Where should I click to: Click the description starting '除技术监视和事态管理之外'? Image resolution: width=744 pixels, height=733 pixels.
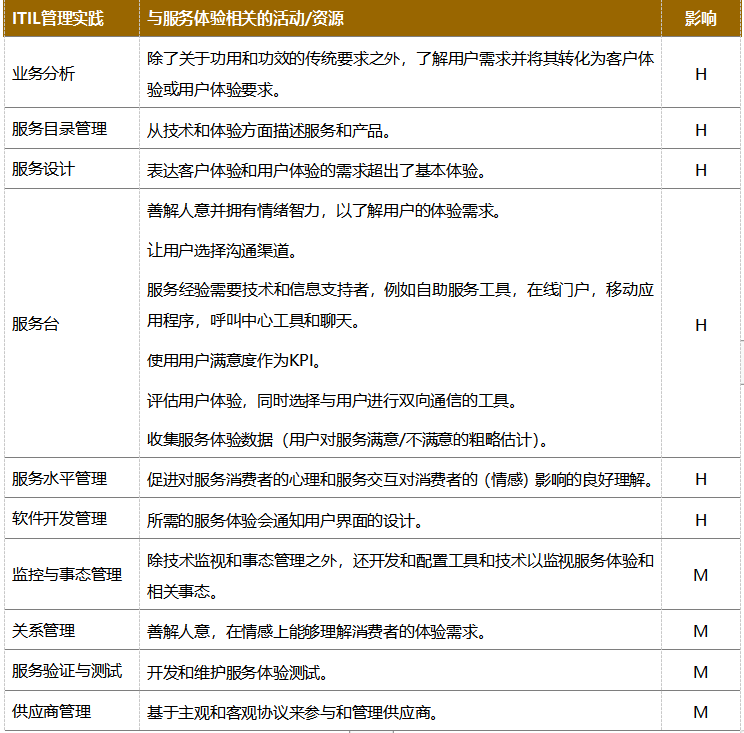[x=400, y=576]
